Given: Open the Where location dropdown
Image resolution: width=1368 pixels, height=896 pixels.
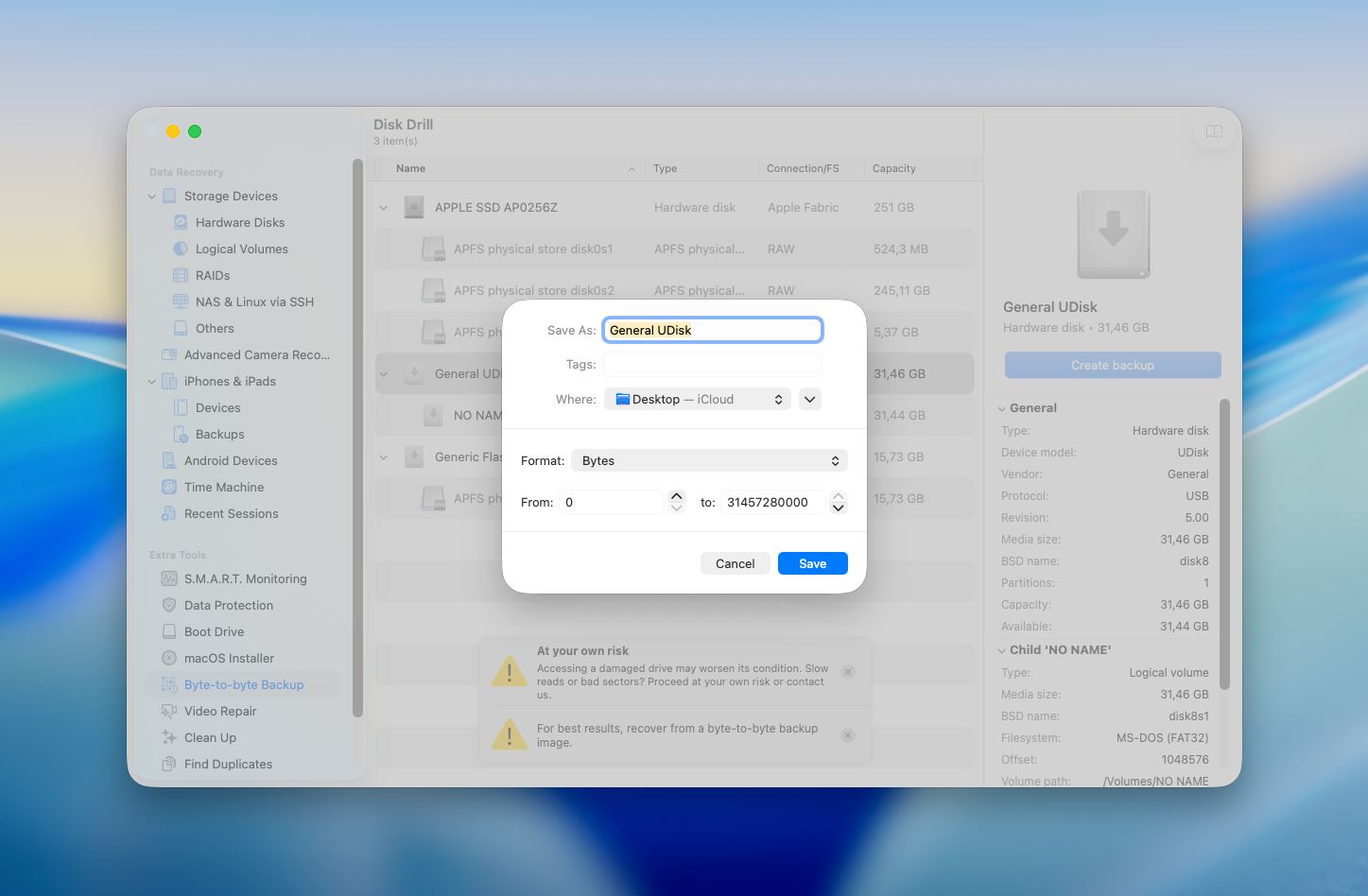Looking at the screenshot, I should tap(698, 399).
